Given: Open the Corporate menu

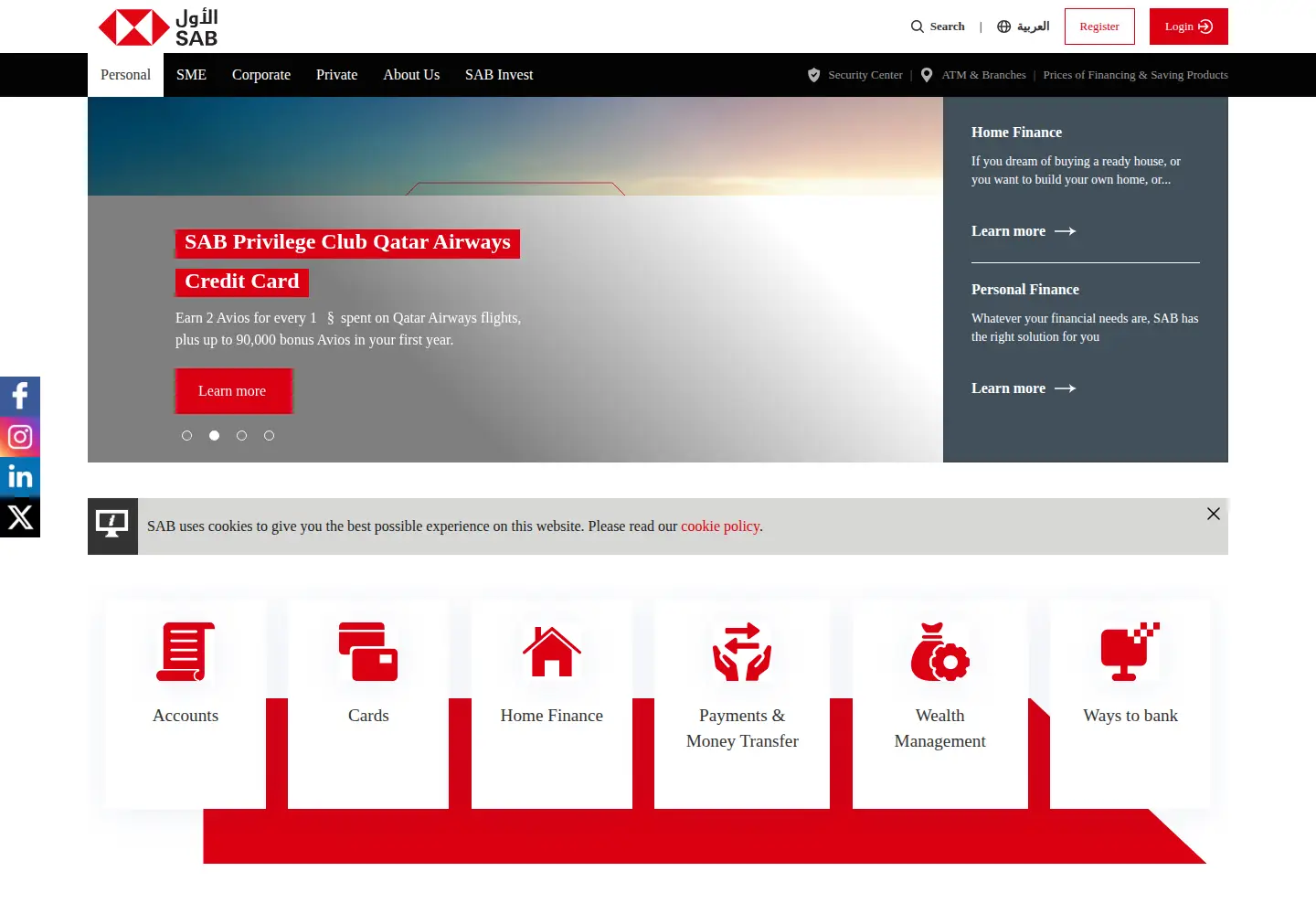Looking at the screenshot, I should [x=261, y=75].
